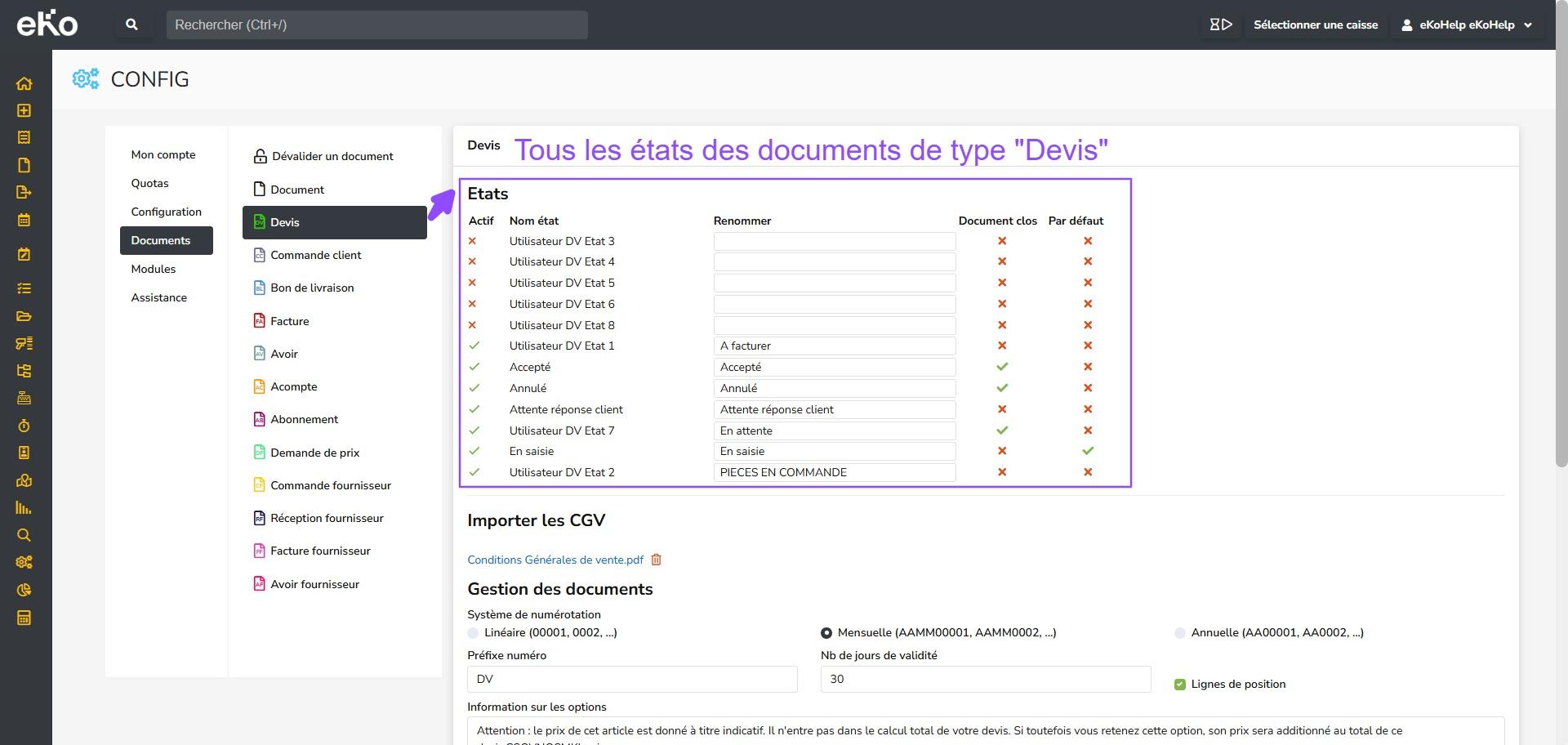Open the Modules settings section
Viewport: 1568px width, 745px height.
coord(154,269)
